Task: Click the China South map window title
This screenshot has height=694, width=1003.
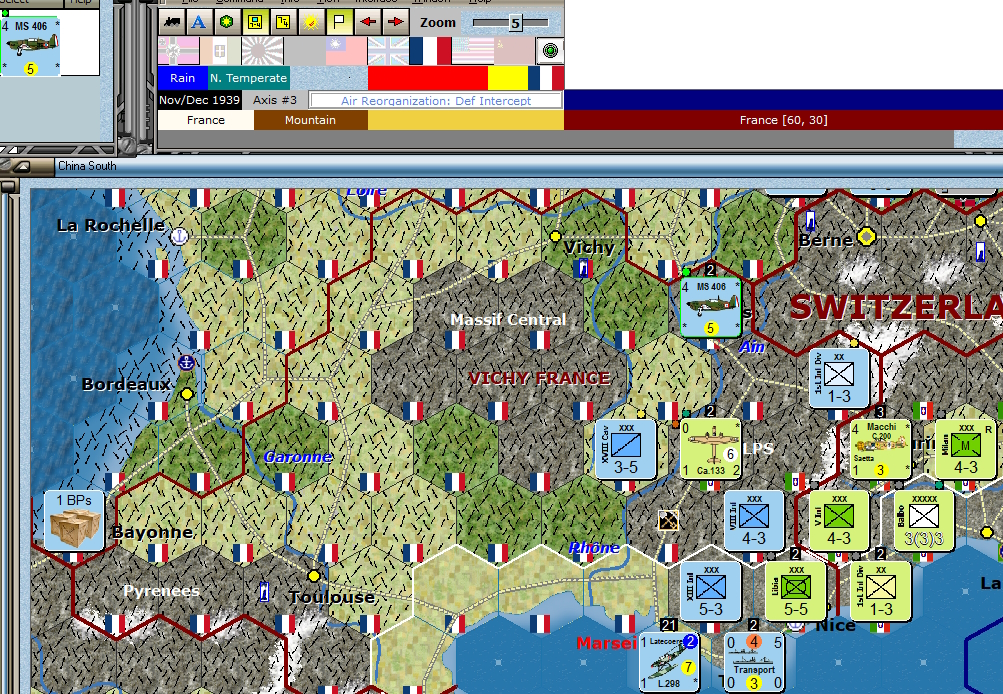Action: coord(87,166)
